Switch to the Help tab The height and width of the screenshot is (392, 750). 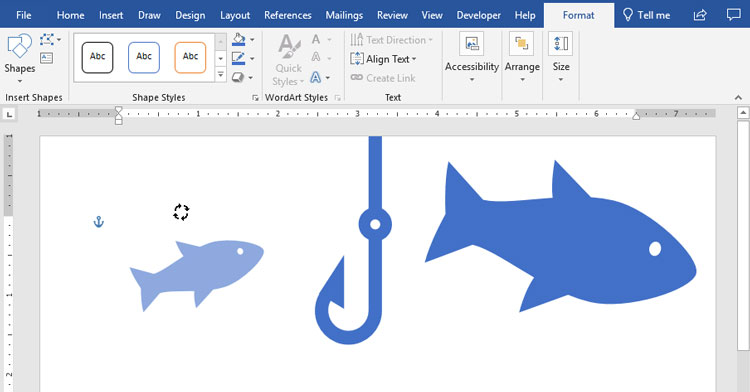(525, 15)
